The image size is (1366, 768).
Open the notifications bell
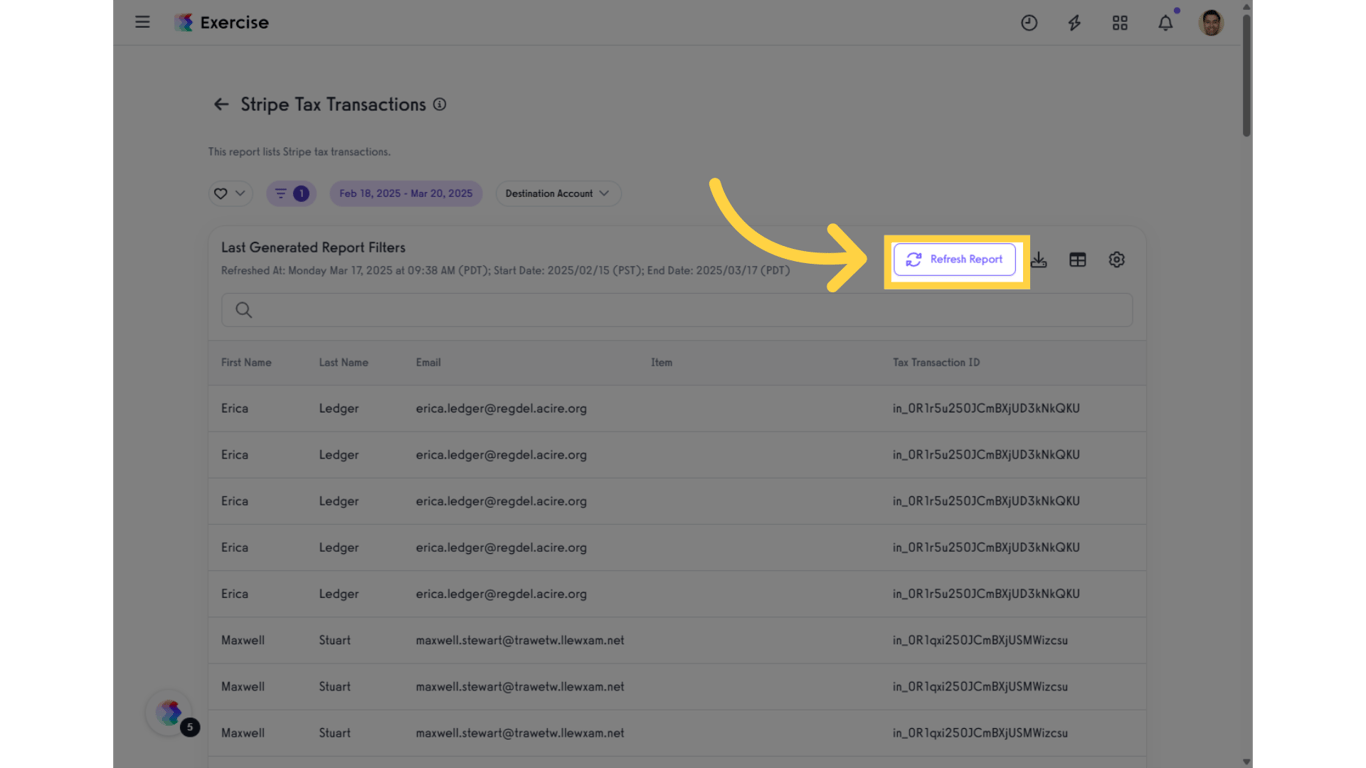(x=1165, y=22)
